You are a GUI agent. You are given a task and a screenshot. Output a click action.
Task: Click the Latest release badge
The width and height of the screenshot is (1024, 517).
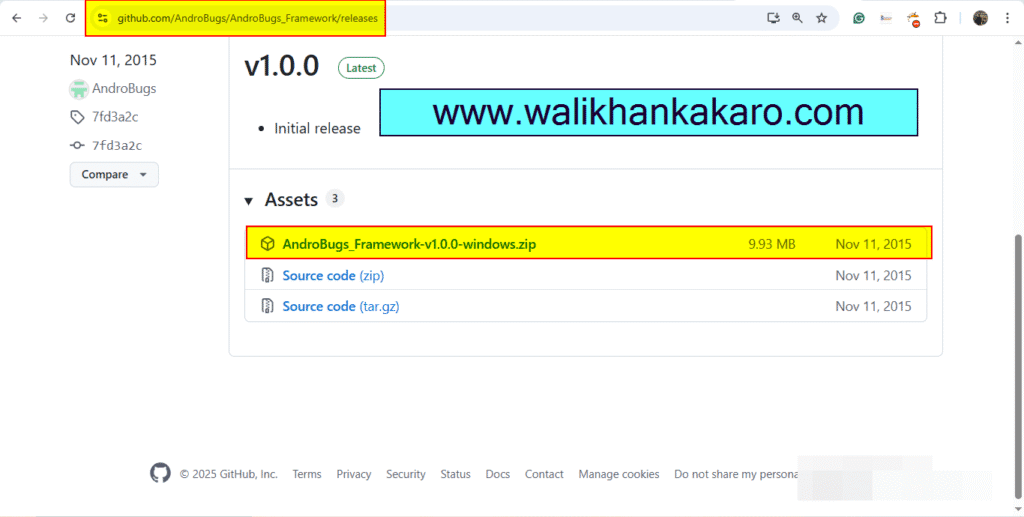pos(361,68)
